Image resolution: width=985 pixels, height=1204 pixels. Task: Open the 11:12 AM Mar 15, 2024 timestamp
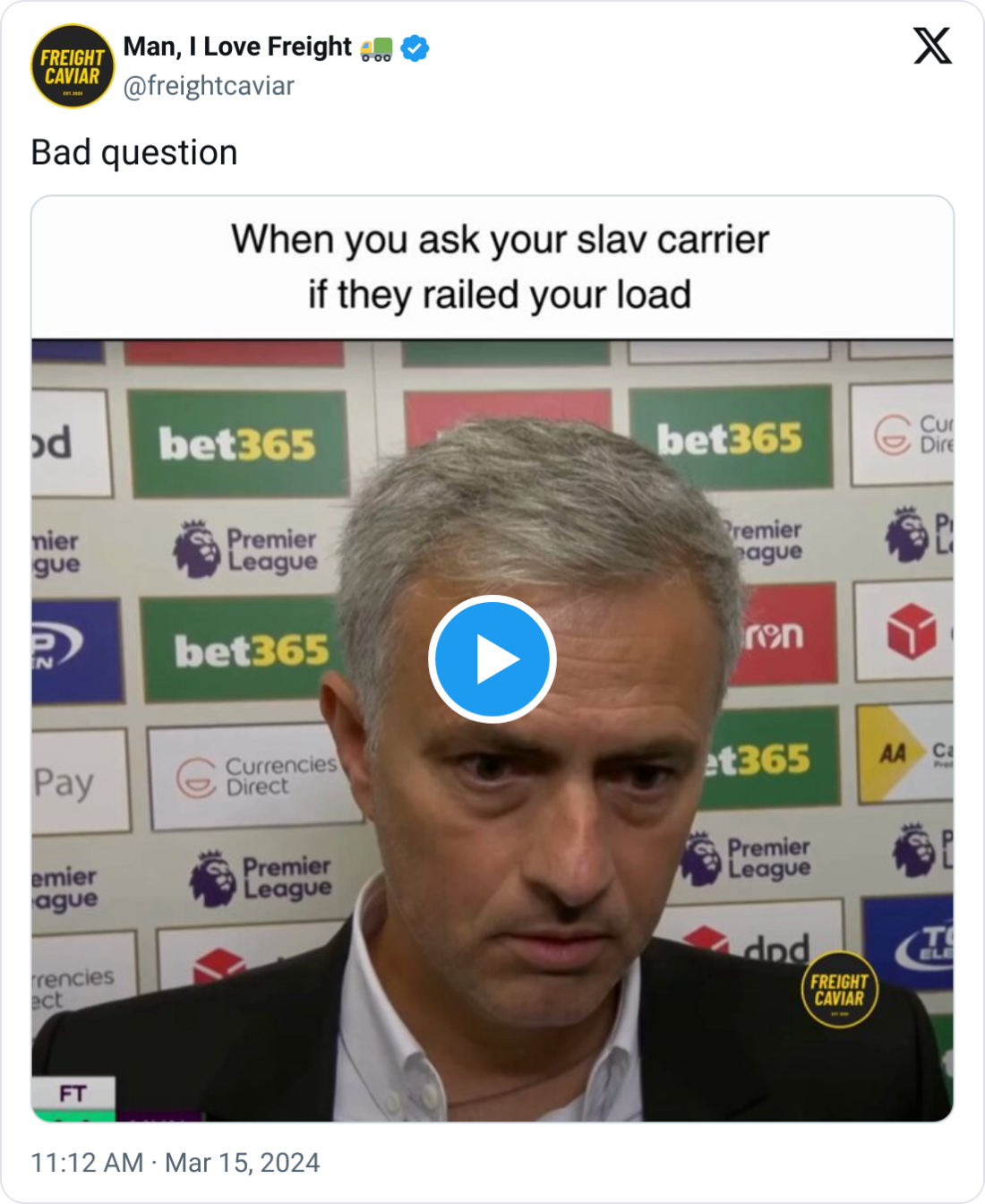pyautogui.click(x=176, y=1162)
